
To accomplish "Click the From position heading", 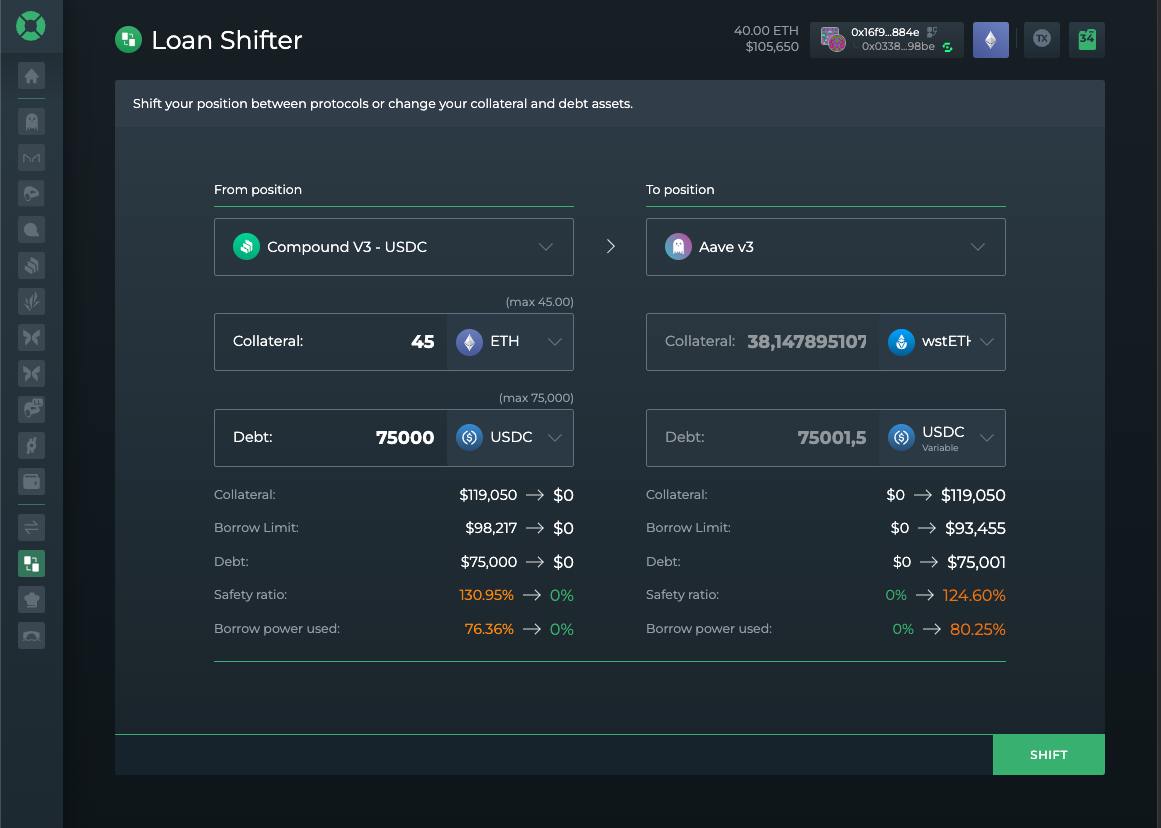I will pyautogui.click(x=258, y=190).
